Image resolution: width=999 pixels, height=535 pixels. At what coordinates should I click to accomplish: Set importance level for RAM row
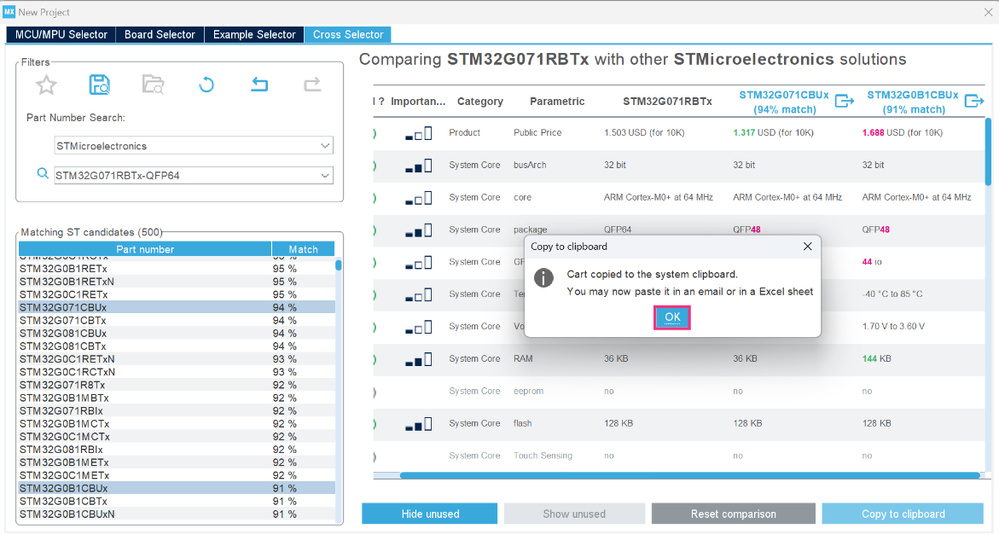pyautogui.click(x=419, y=360)
